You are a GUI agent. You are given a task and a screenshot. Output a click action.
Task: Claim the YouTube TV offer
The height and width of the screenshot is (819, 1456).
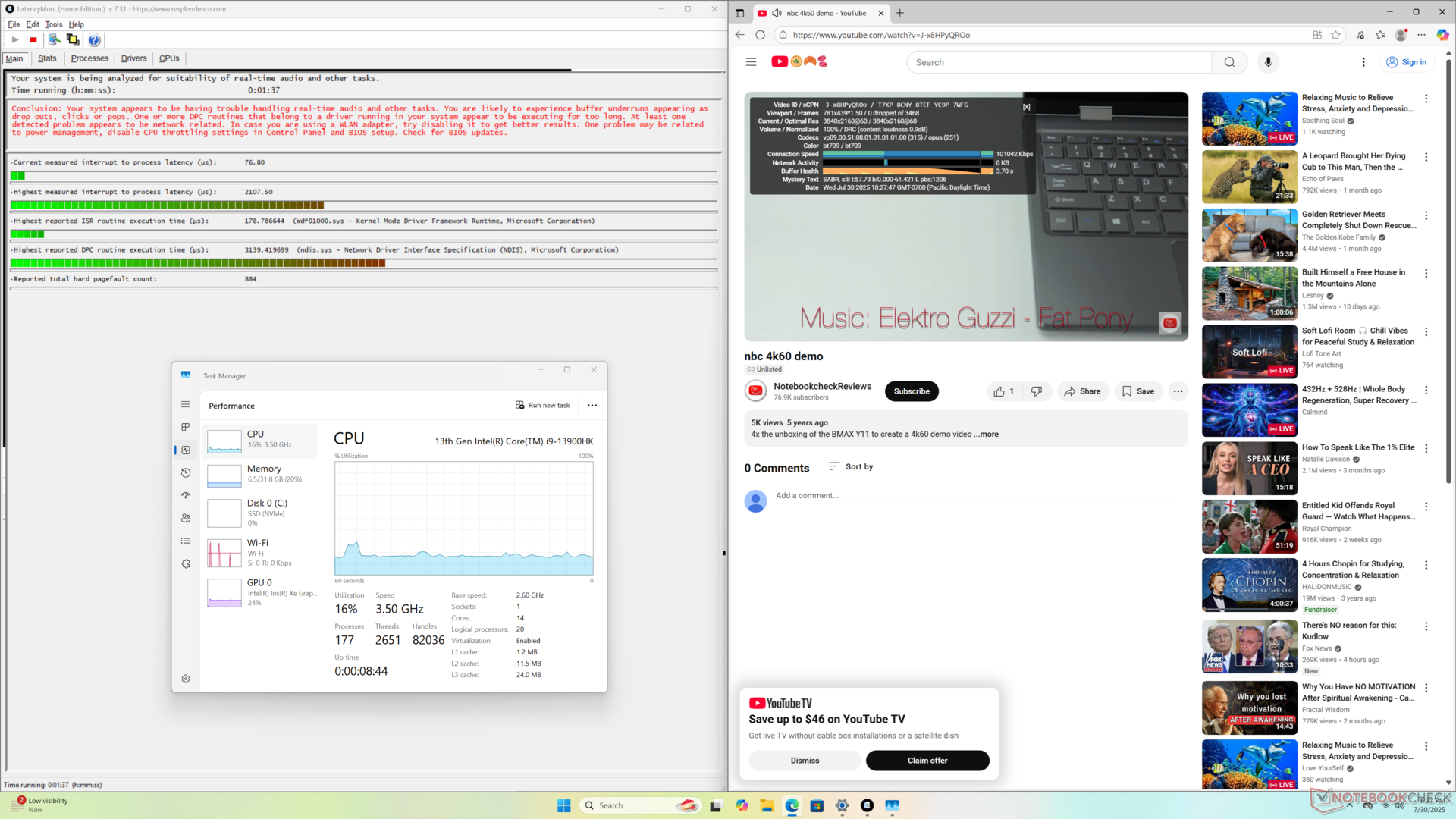(x=927, y=761)
